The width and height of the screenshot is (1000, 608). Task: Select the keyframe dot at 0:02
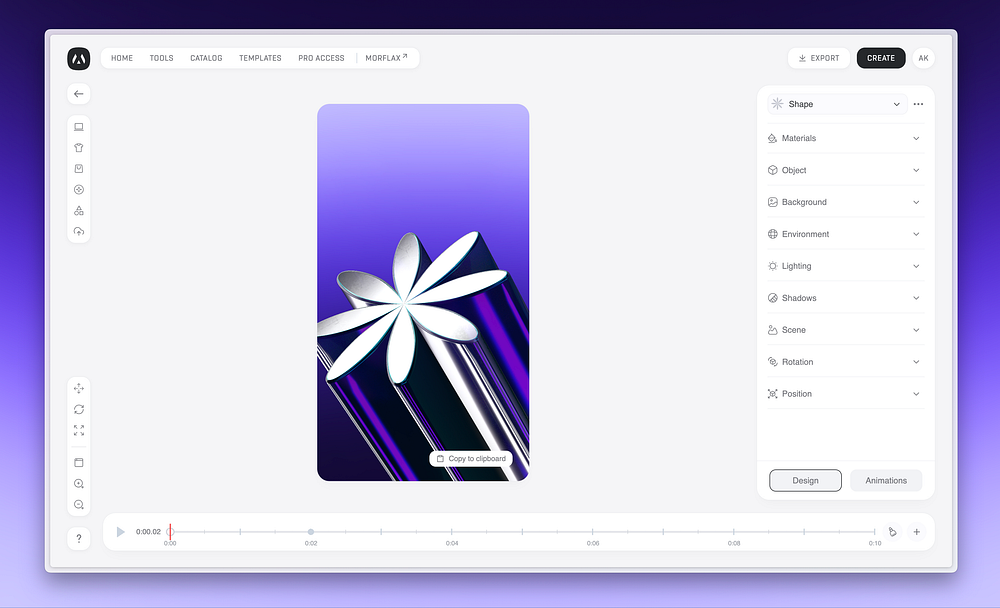coord(311,532)
